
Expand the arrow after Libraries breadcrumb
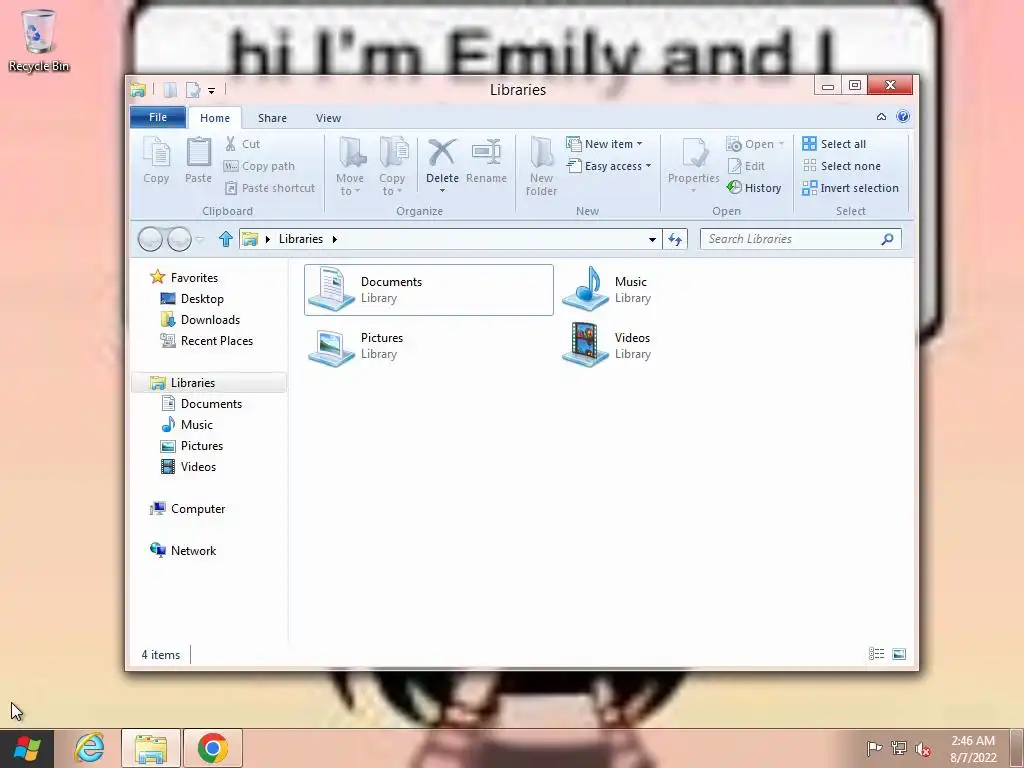334,239
